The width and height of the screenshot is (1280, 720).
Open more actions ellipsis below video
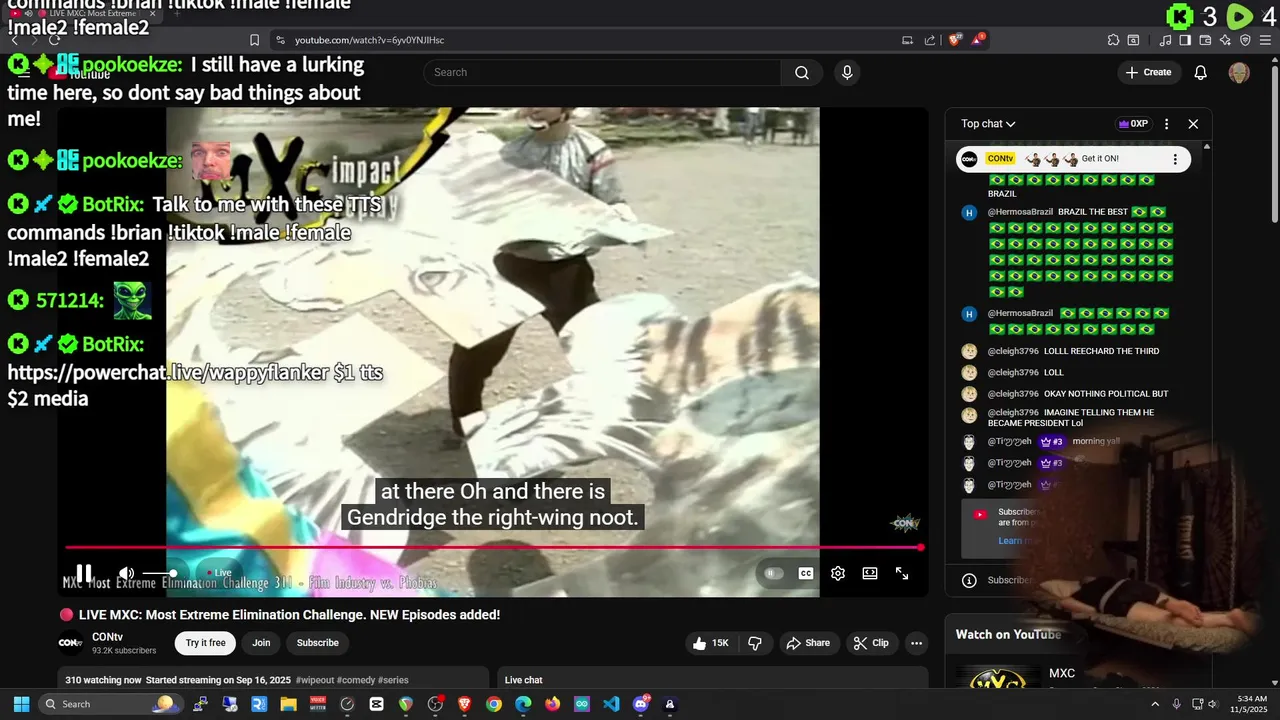click(916, 643)
